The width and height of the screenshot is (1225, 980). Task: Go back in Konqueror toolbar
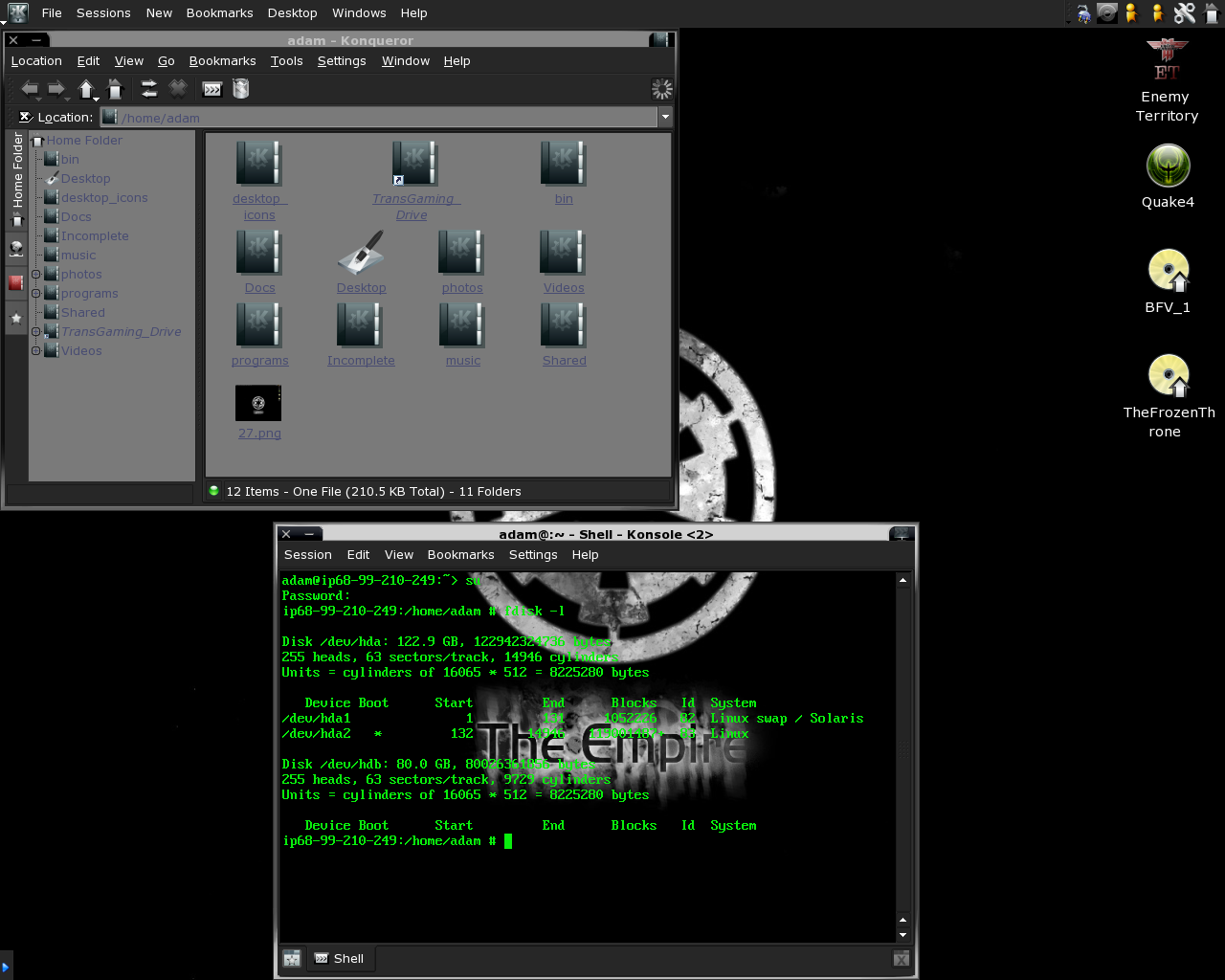pos(29,89)
